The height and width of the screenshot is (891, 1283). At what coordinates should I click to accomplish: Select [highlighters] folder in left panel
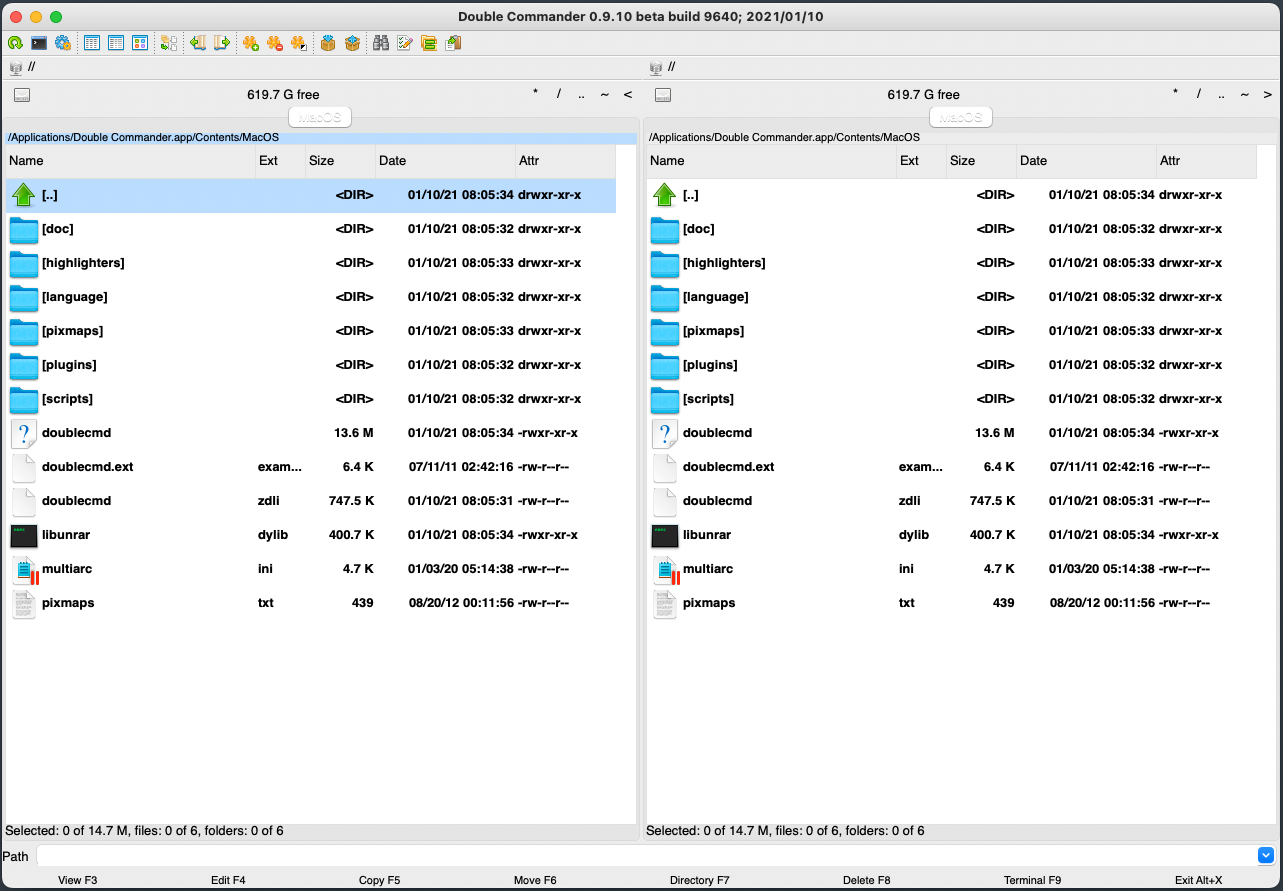tap(310, 263)
